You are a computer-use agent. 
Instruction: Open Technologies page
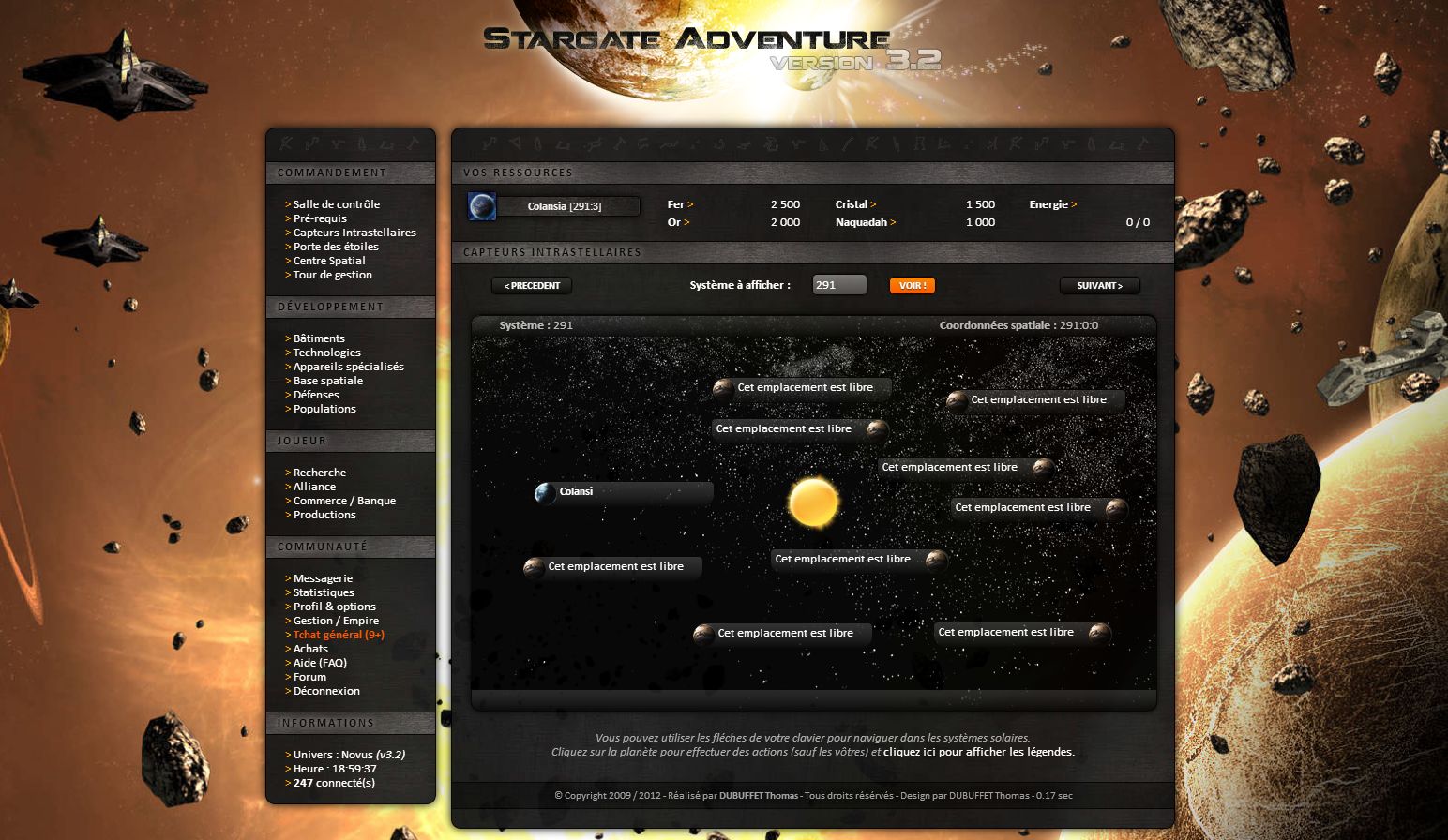point(326,352)
